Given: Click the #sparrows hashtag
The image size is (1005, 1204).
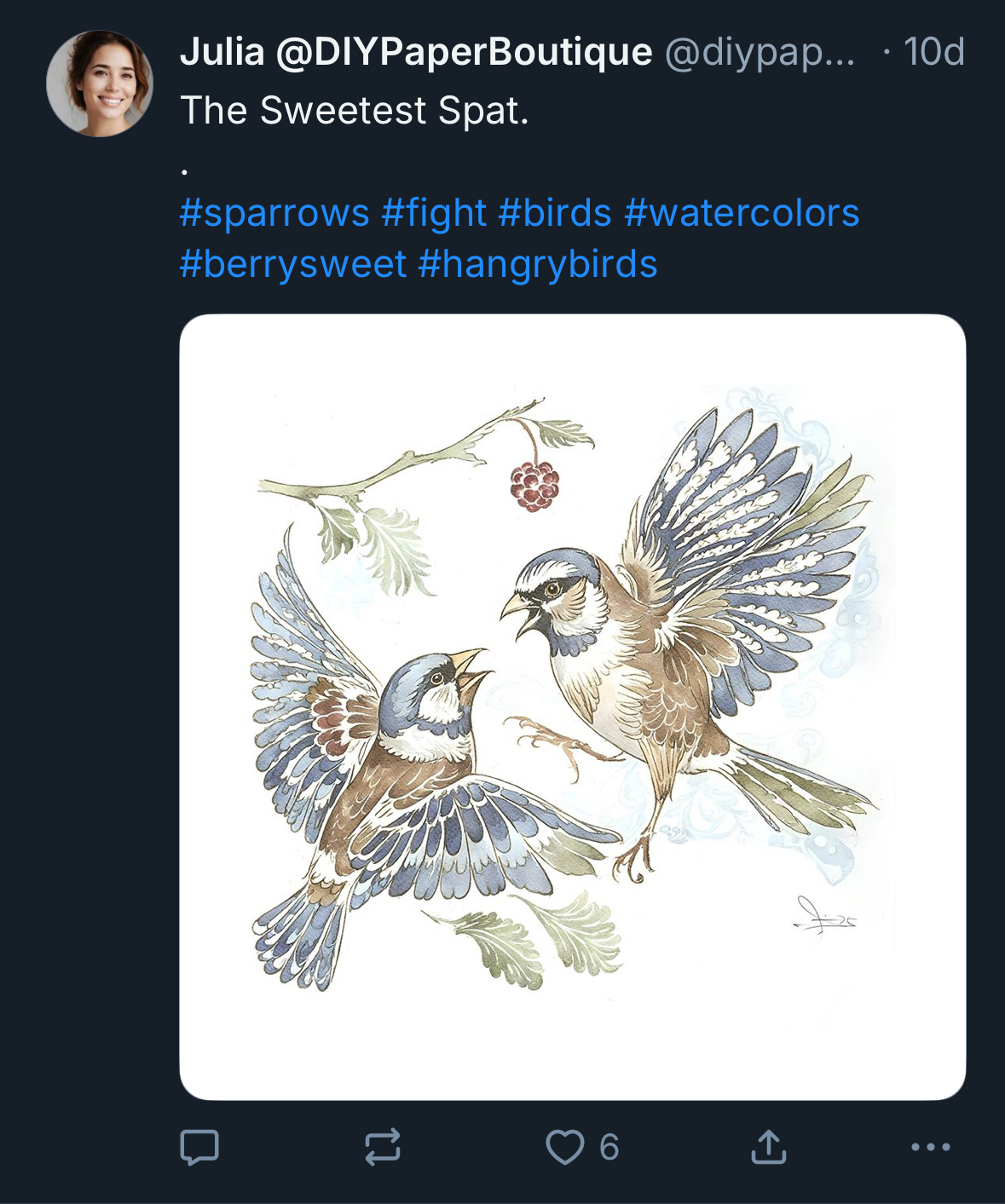Looking at the screenshot, I should click(274, 213).
